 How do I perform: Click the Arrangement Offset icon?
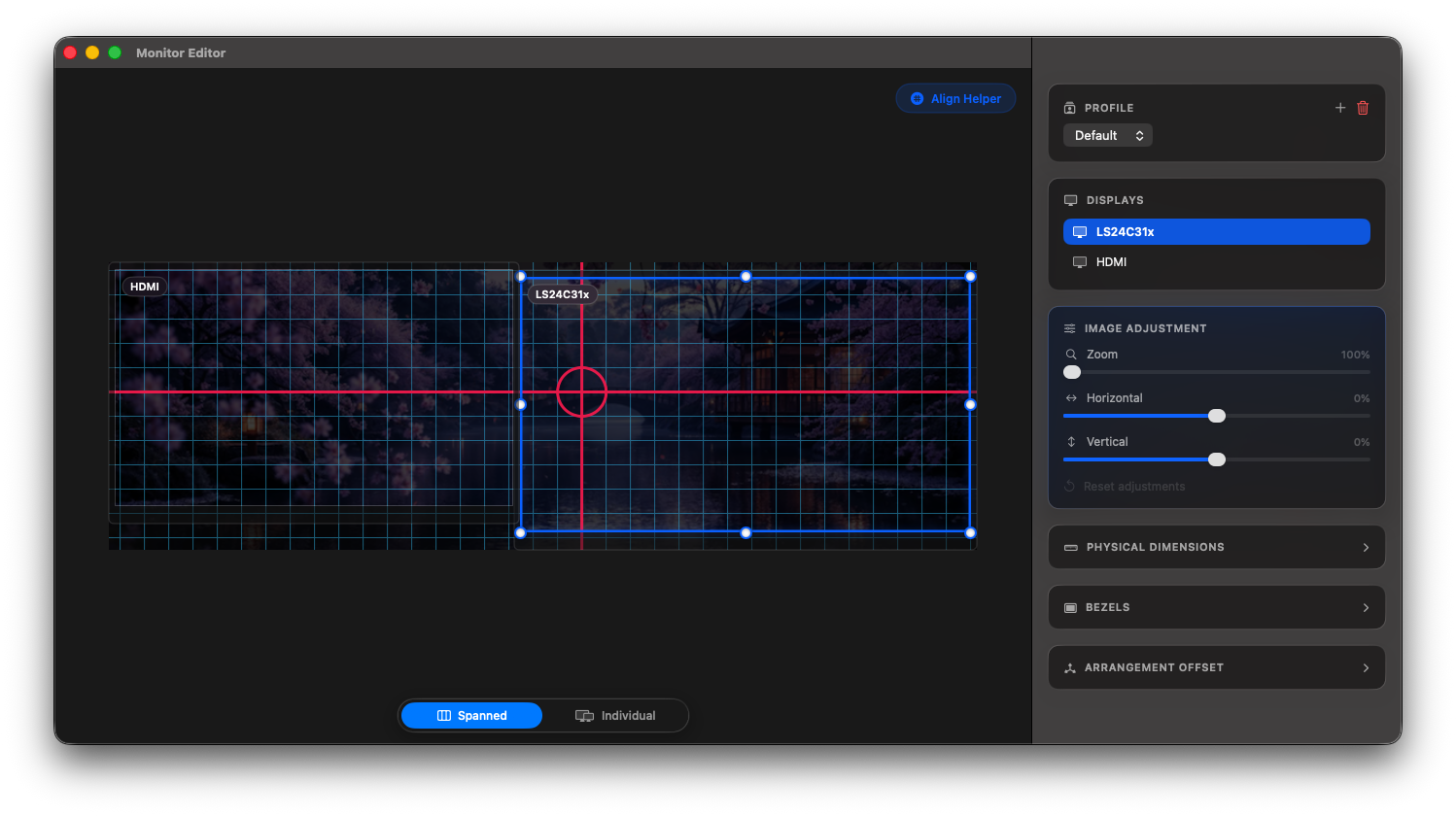(1070, 667)
